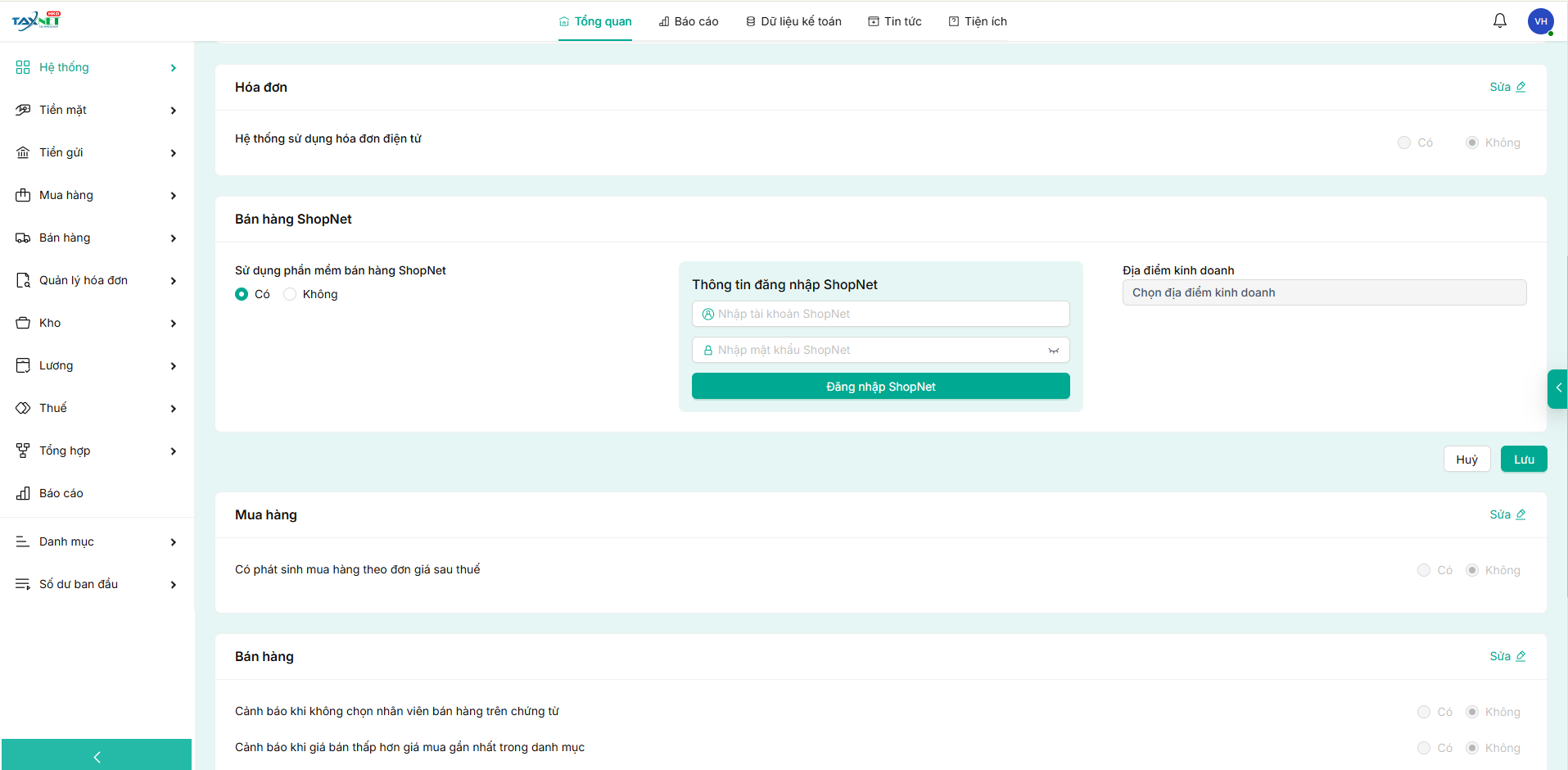1568x770 pixels.
Task: Focus the Nhập tài khoản ShopNet field
Action: point(881,314)
